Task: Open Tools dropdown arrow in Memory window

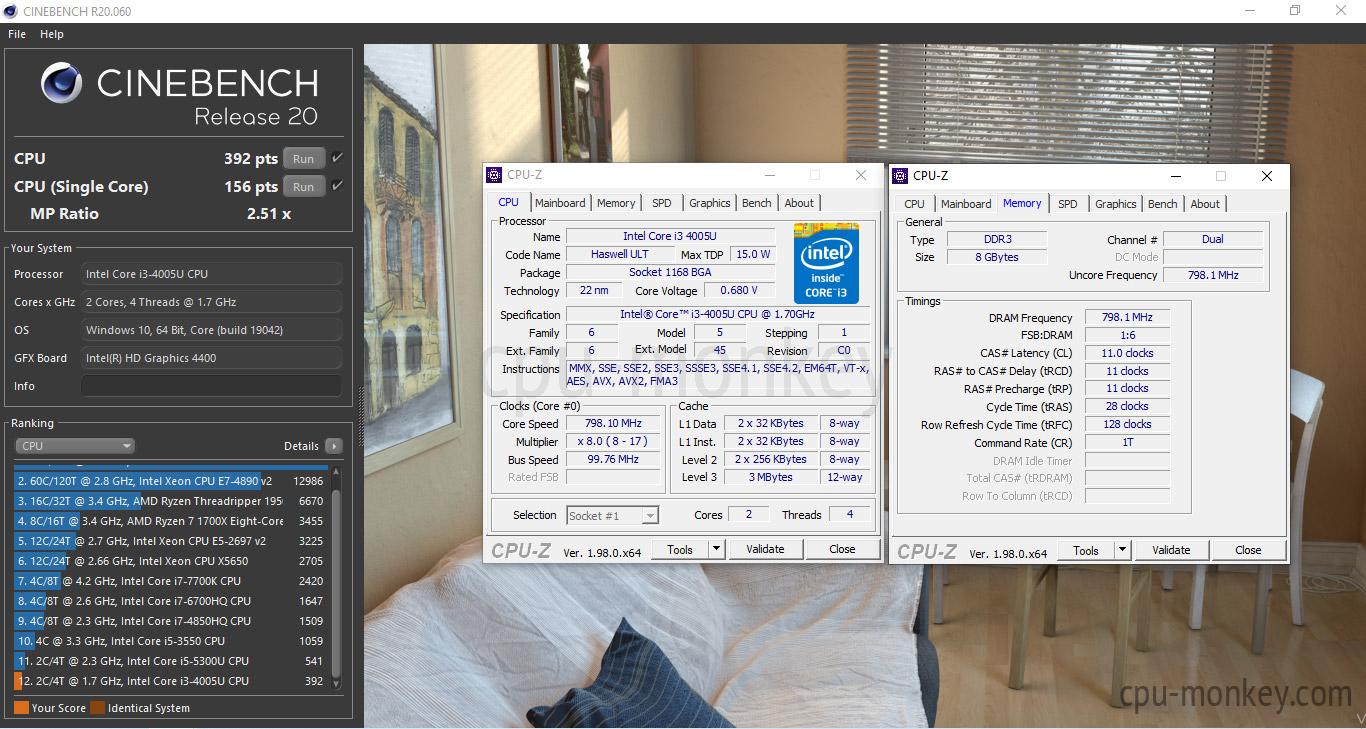Action: coord(1122,550)
